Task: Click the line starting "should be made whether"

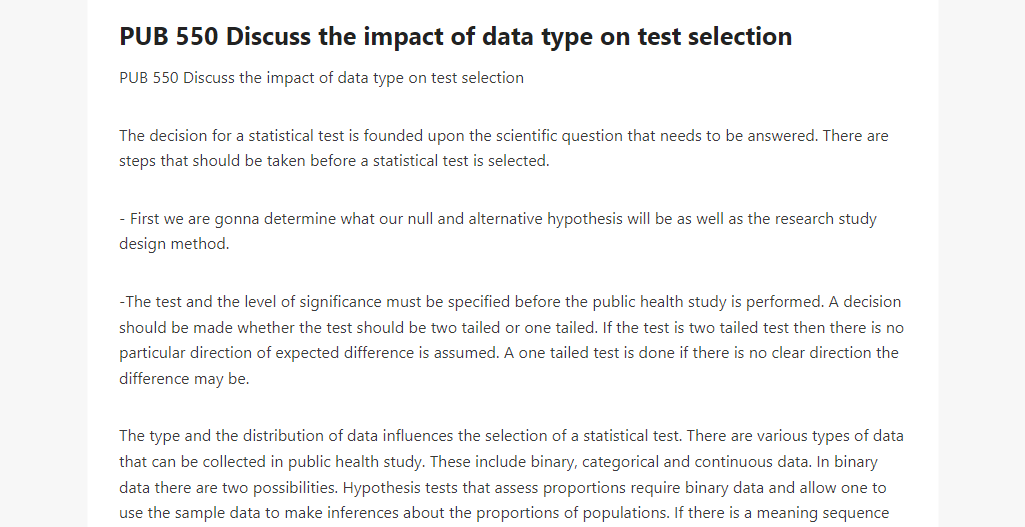Action: click(511, 328)
